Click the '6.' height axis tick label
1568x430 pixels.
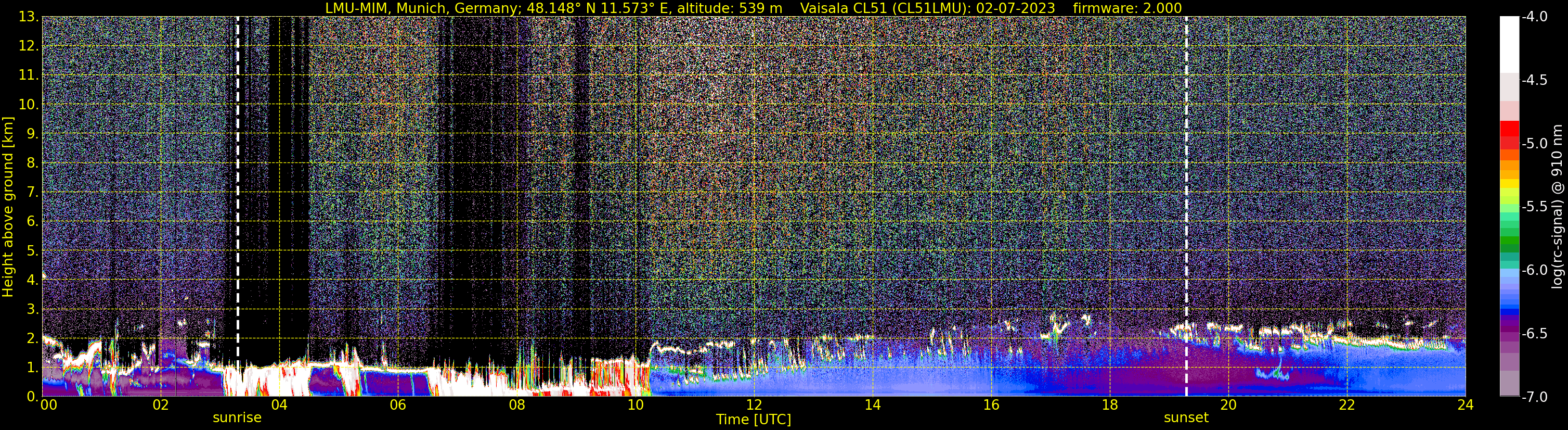click(33, 222)
